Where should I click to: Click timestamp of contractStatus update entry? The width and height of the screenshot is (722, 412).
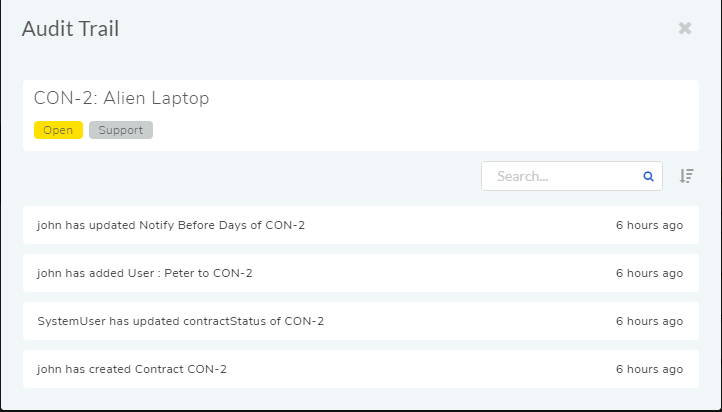(649, 321)
